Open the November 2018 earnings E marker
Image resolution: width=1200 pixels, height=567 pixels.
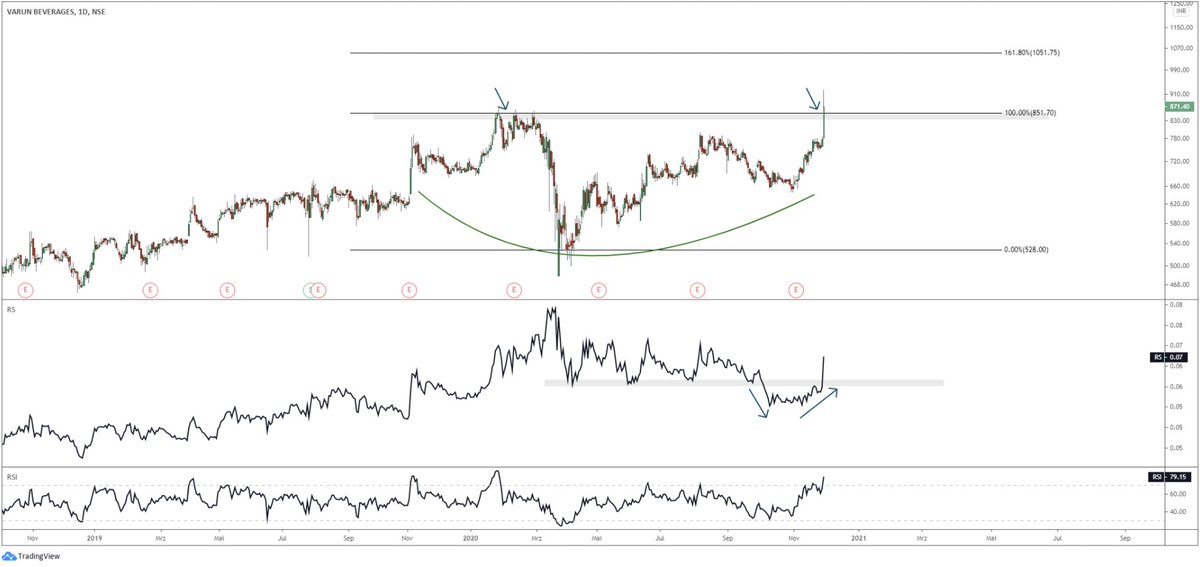[25, 290]
